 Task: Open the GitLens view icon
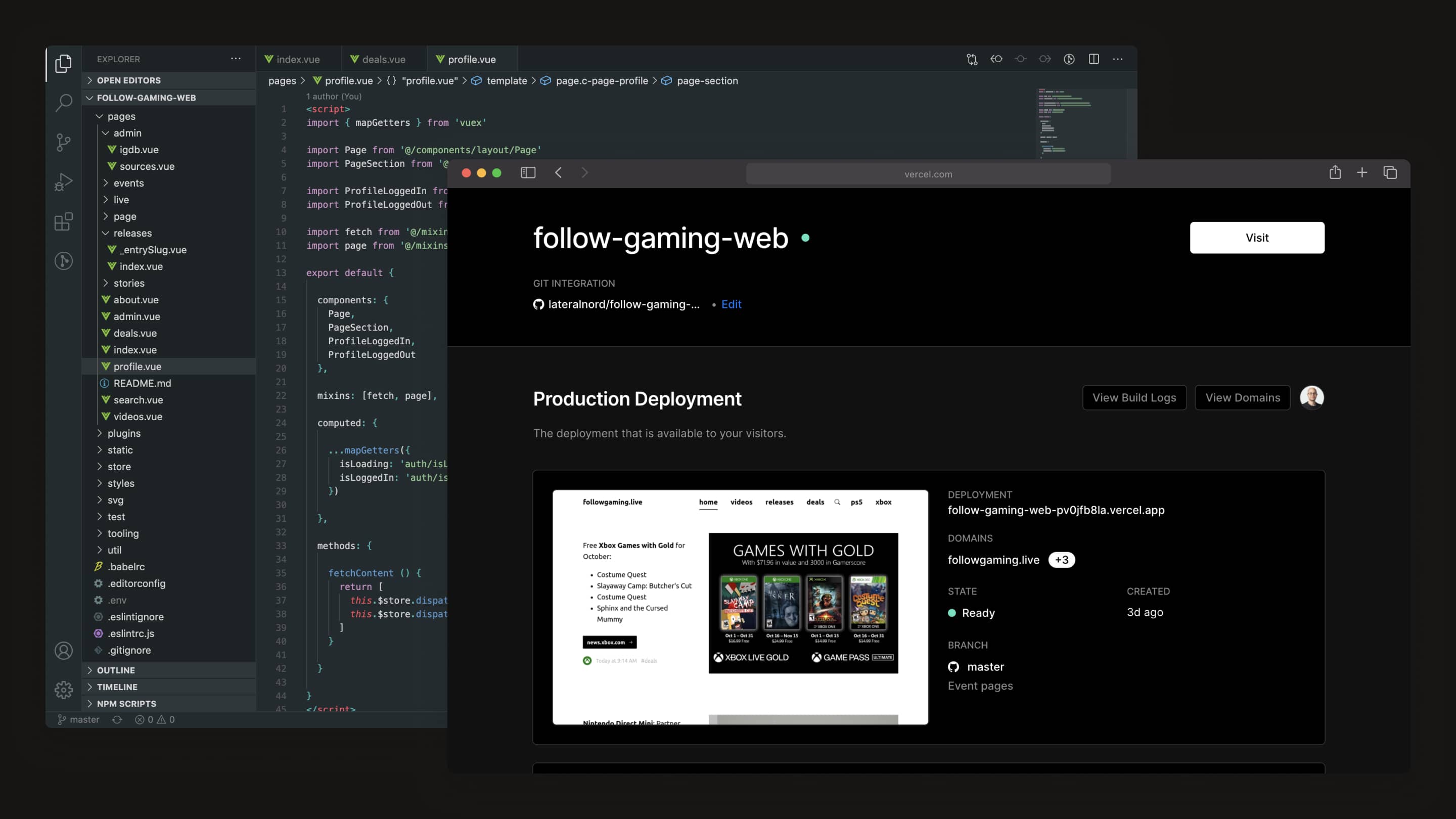[x=63, y=260]
